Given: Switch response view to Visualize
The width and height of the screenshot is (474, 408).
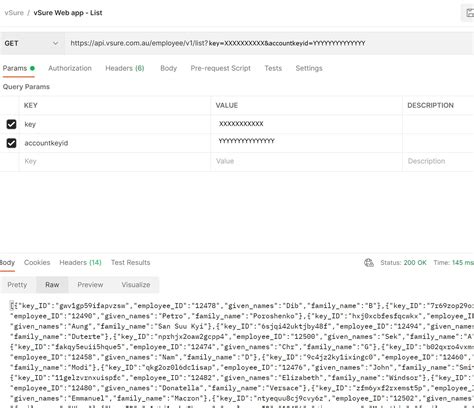Looking at the screenshot, I should pos(136,285).
